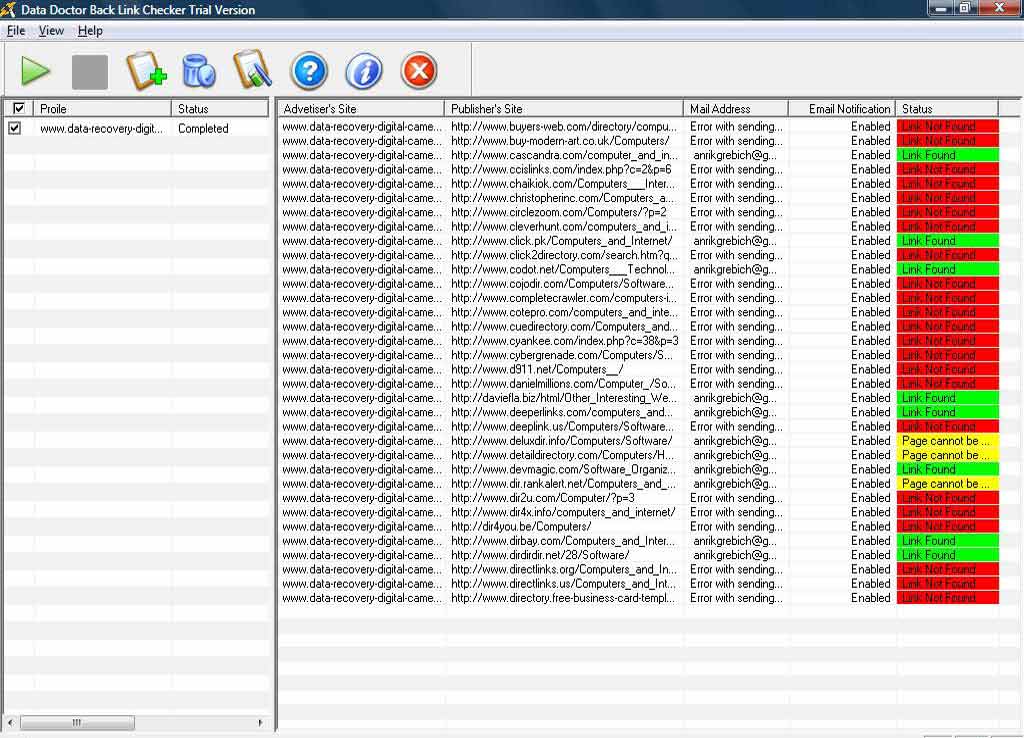
Task: Select the directory.free-business-card-templ... row
Action: (640, 598)
